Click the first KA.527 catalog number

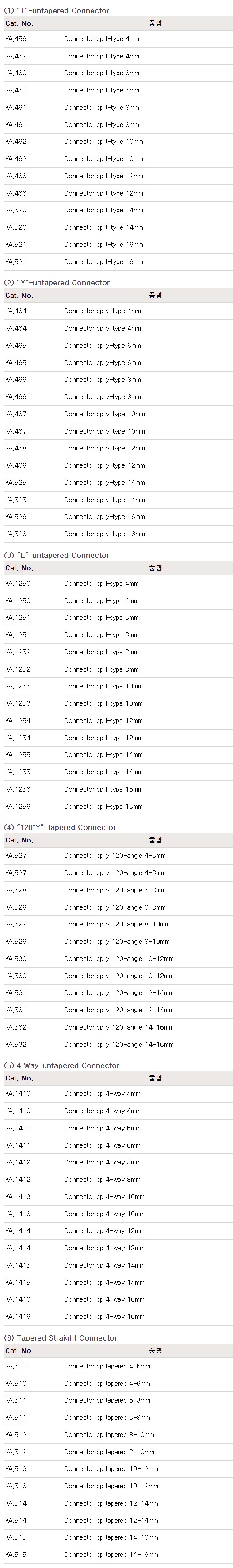click(16, 855)
